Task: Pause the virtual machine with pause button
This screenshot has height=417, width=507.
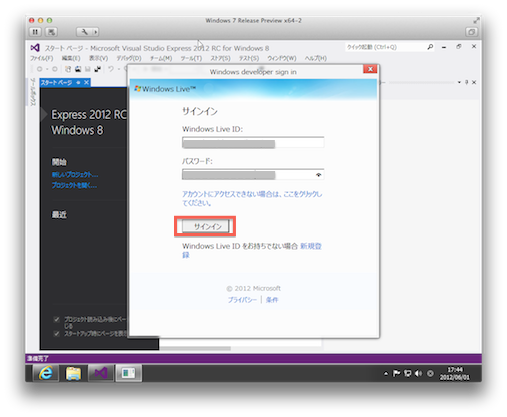Action: 35,32
